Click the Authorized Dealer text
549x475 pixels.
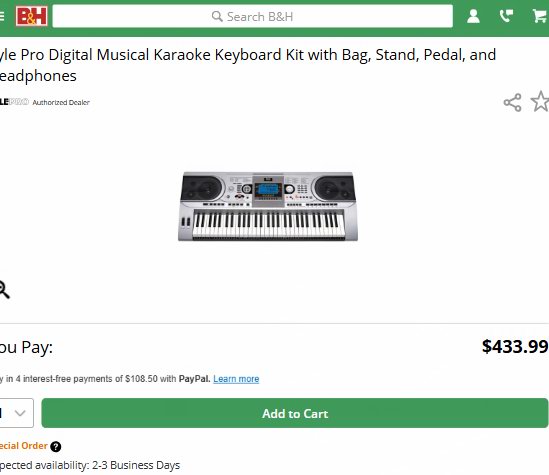[x=61, y=103]
